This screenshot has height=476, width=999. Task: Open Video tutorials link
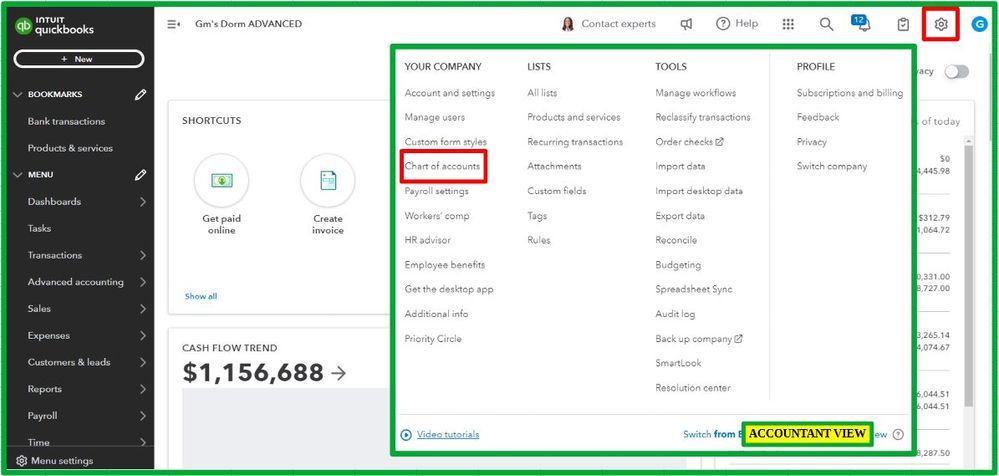(x=448, y=435)
